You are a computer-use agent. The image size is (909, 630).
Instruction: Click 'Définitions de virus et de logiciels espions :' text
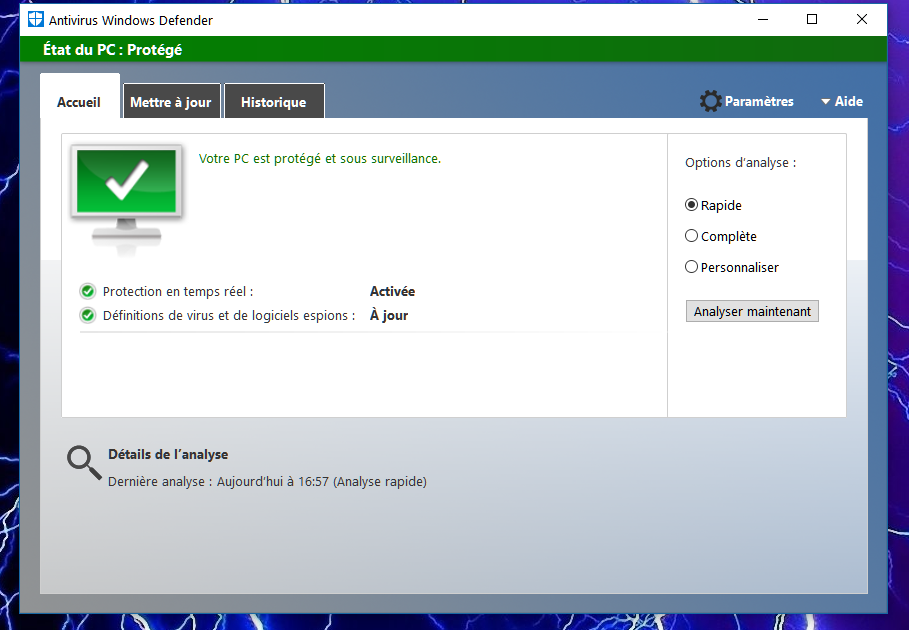click(229, 316)
